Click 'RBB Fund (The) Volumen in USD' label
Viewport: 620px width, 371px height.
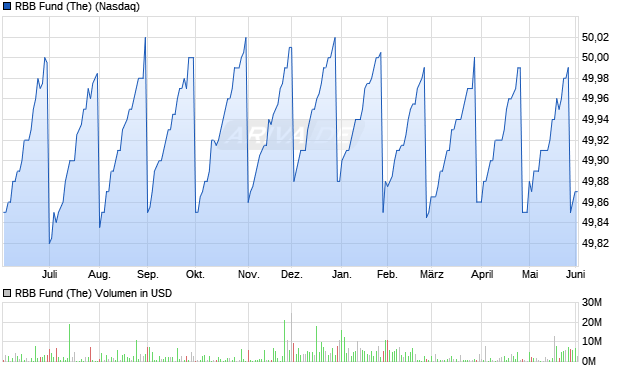point(93,293)
